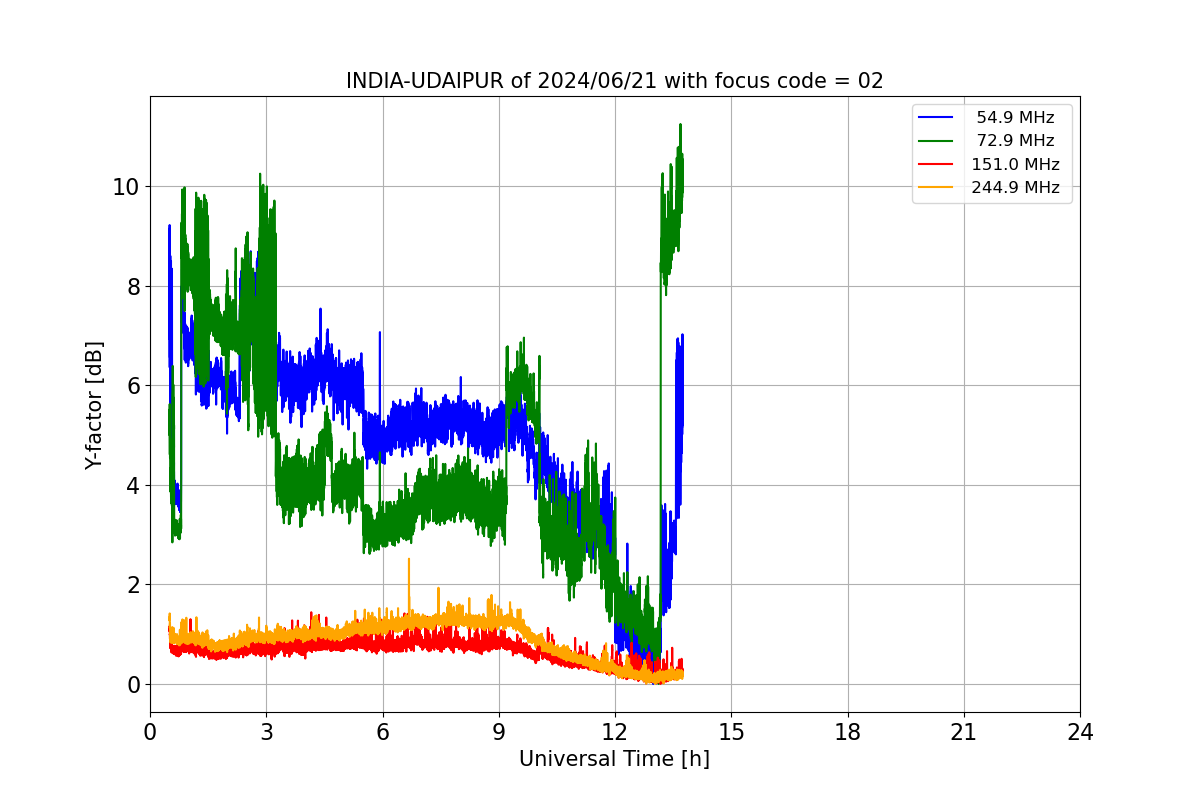
Task: Click x-axis tick label 3
Action: click(266, 732)
